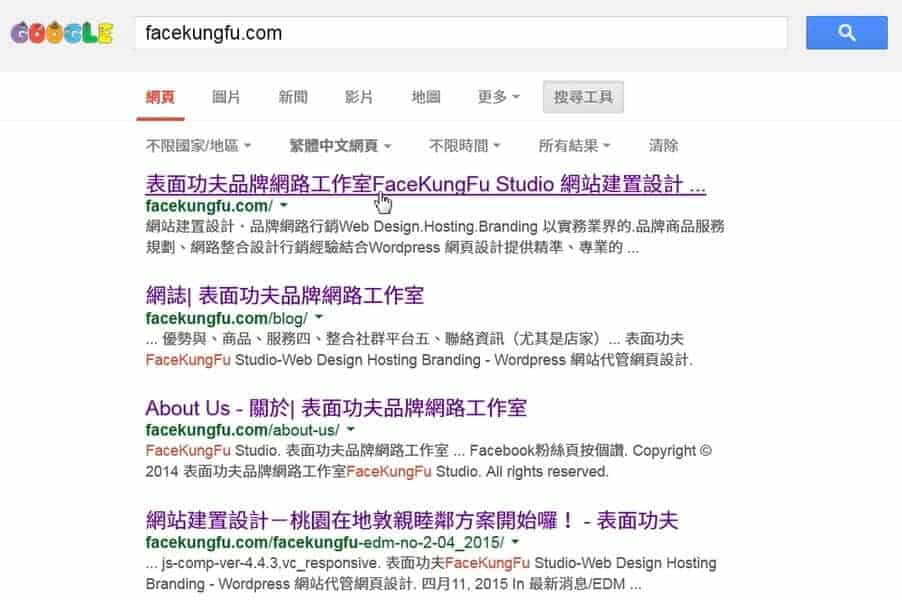The width and height of the screenshot is (902, 600).
Task: Open the 地圖 tab
Action: pos(426,97)
